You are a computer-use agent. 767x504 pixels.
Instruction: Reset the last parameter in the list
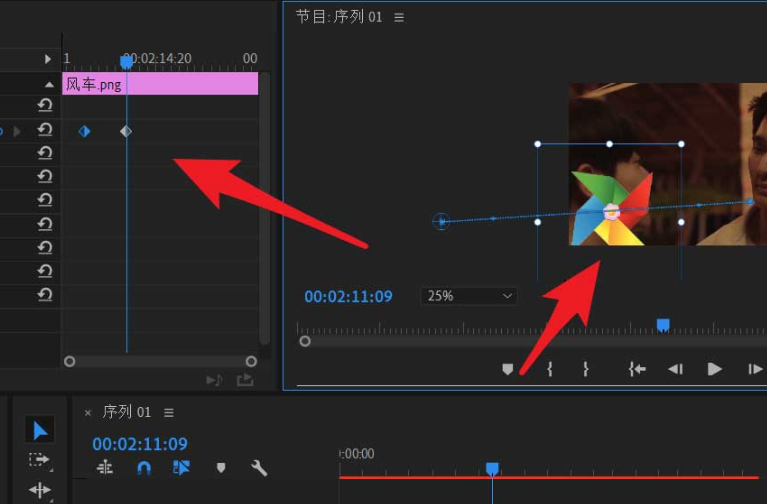pyautogui.click(x=45, y=295)
